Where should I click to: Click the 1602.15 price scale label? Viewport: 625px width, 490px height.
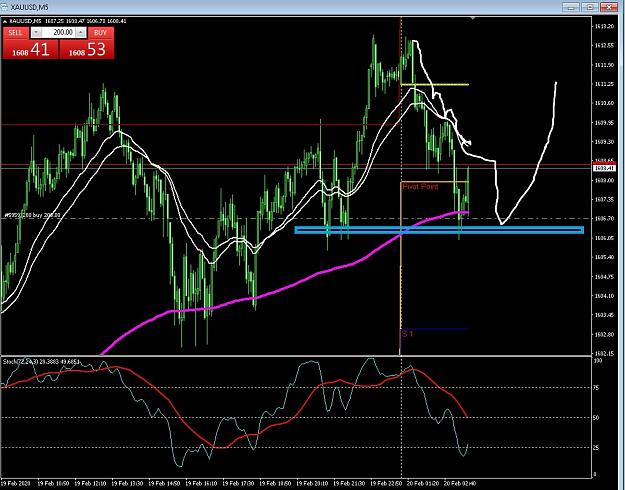tap(604, 353)
